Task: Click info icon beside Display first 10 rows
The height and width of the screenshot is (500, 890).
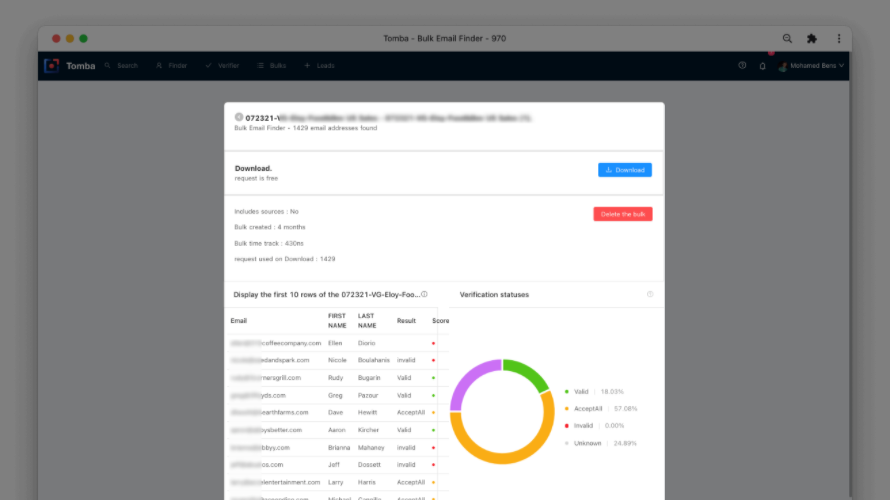Action: (424, 294)
